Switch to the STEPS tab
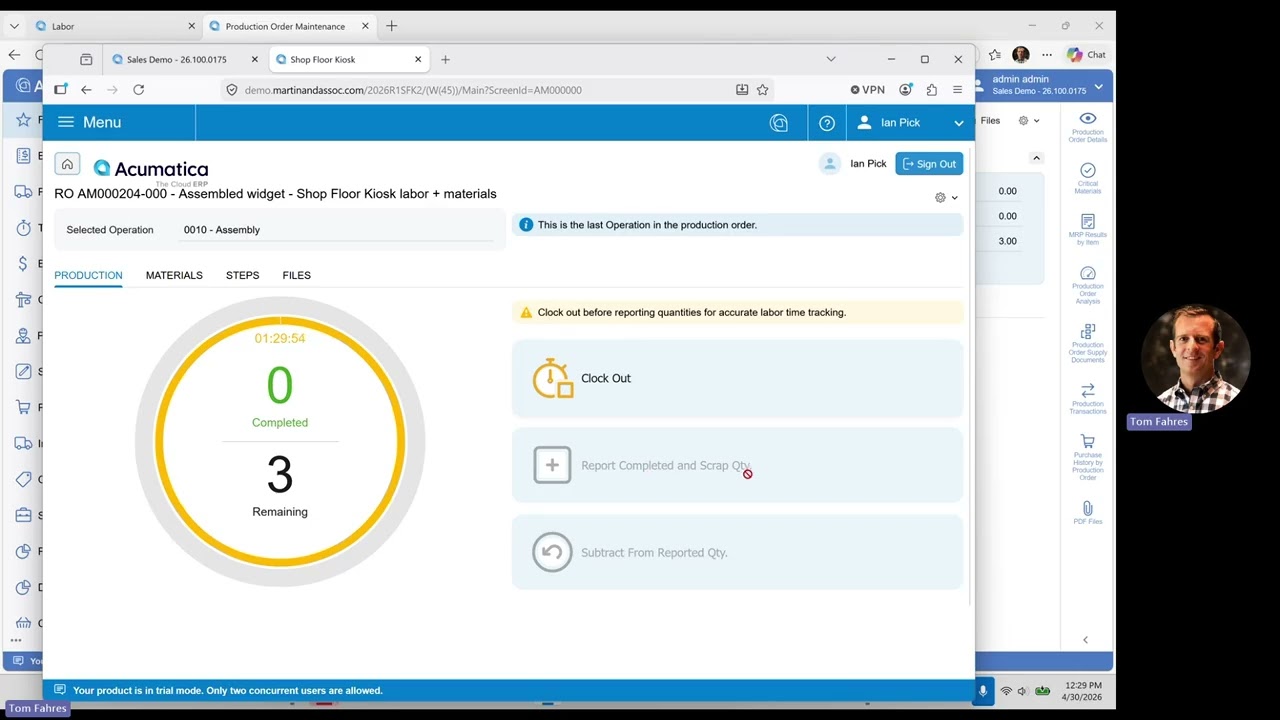Screen dimensions: 1280x720 tap(242, 275)
